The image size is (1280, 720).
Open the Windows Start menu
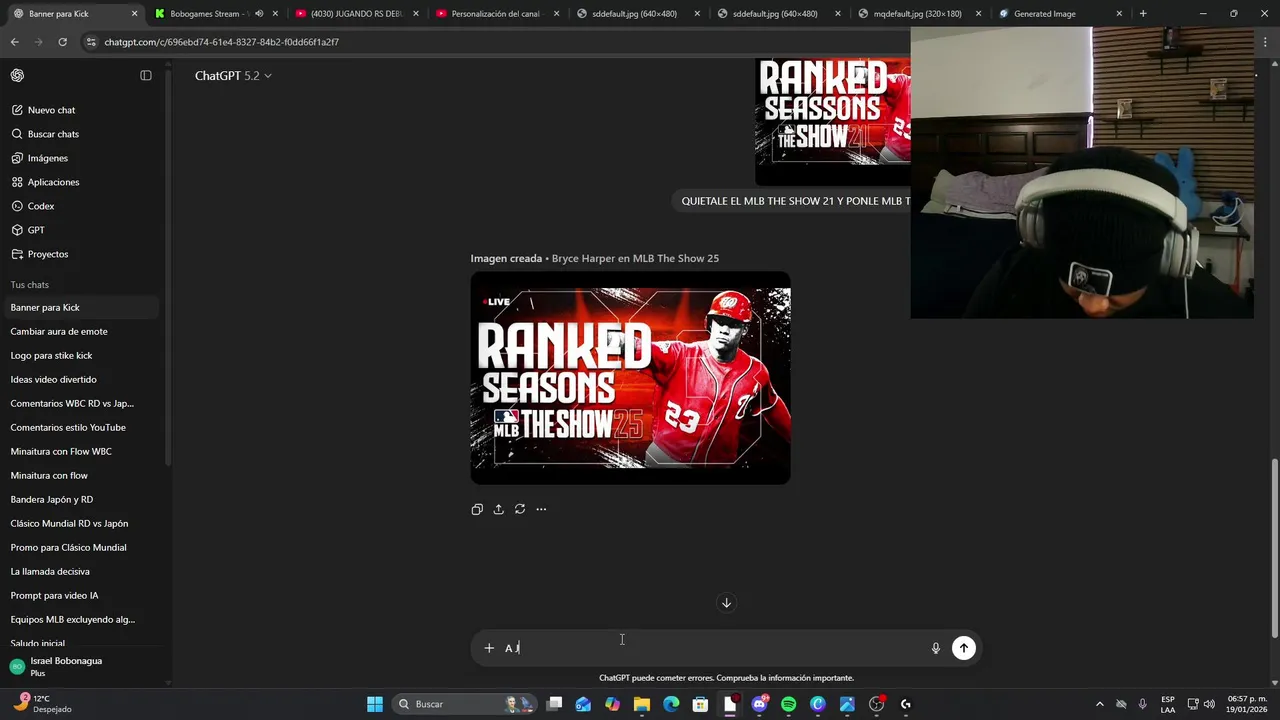pos(375,704)
